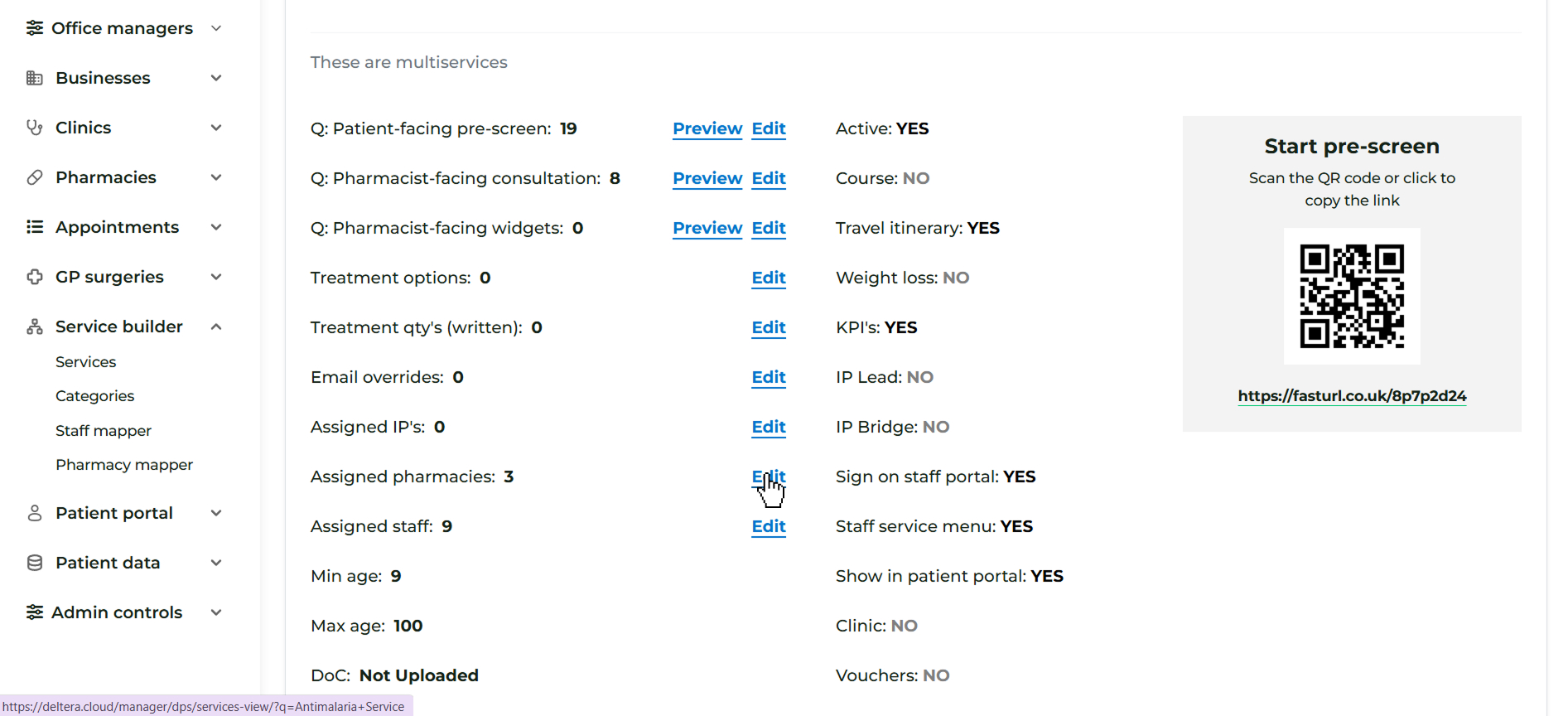Image resolution: width=1568 pixels, height=716 pixels.
Task: Collapse the Service builder section chevron
Action: click(216, 327)
